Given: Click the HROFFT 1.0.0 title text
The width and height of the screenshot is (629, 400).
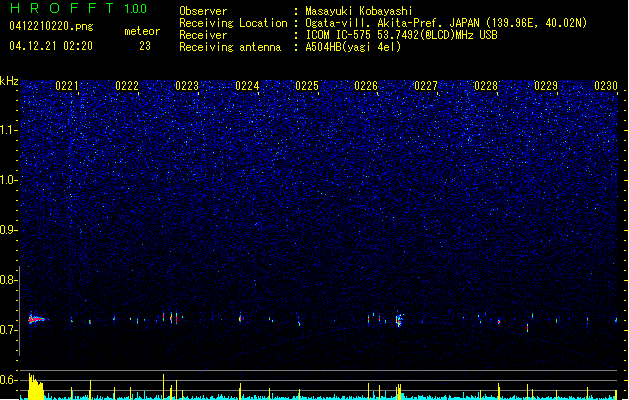Looking at the screenshot, I should click(78, 8).
